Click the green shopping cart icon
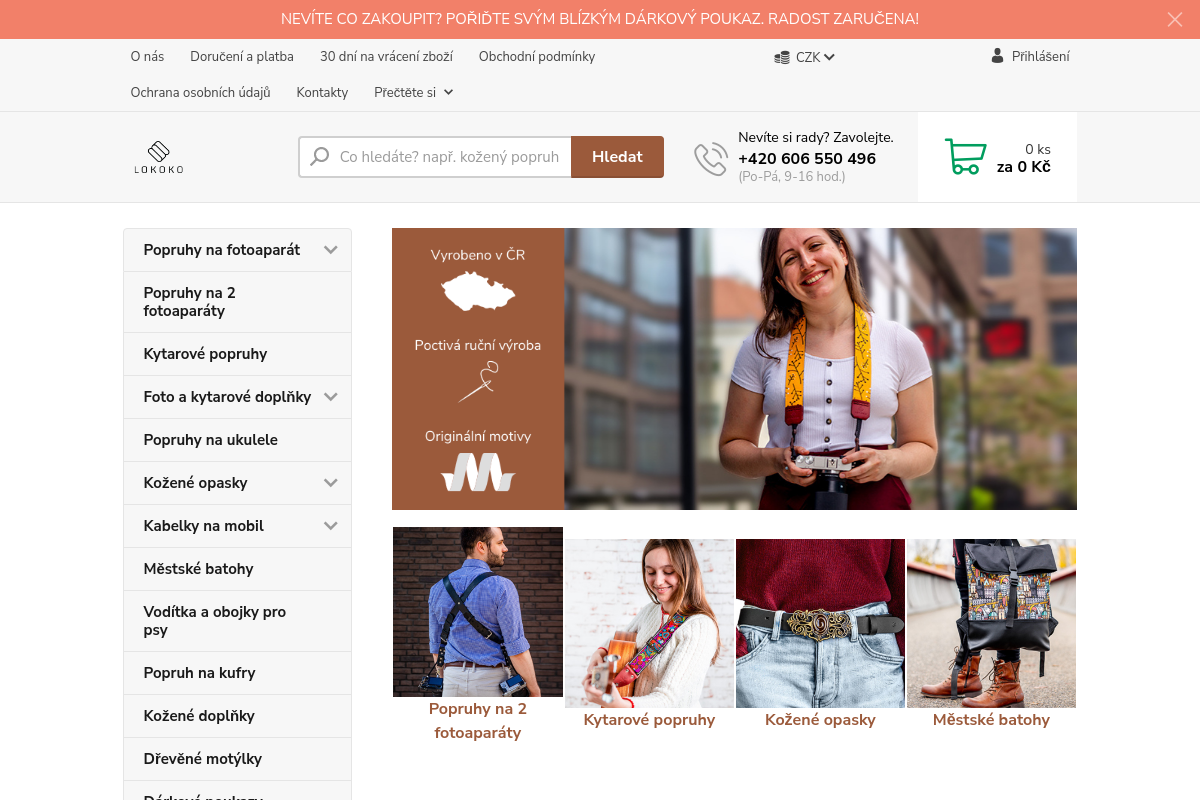This screenshot has height=800, width=1200. tap(965, 157)
